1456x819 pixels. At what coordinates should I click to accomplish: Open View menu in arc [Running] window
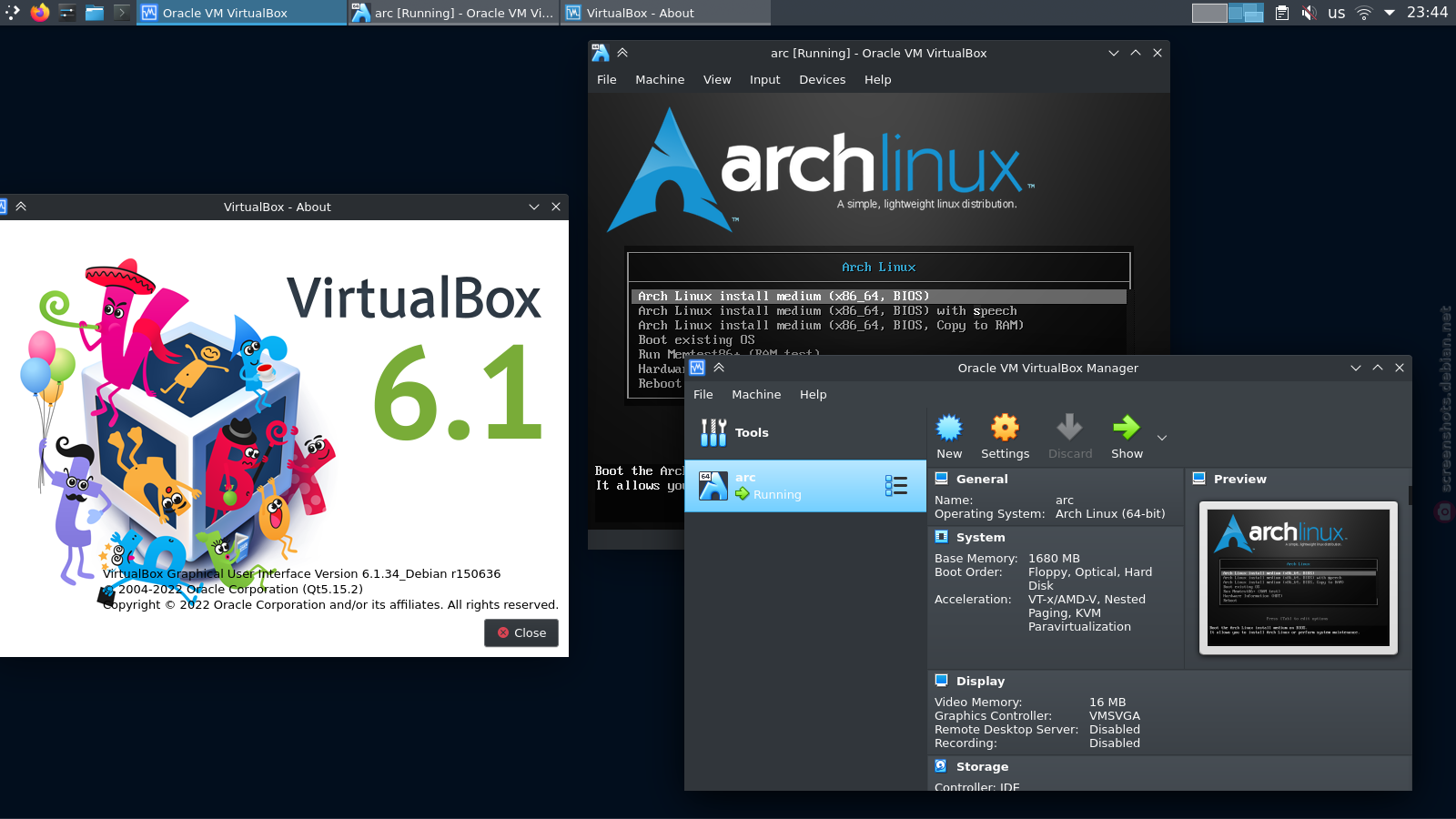[x=717, y=80]
